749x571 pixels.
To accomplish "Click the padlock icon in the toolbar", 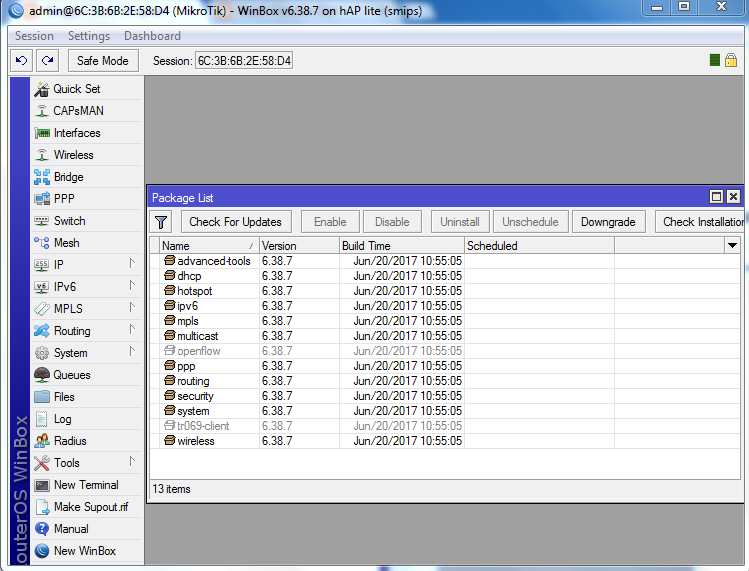I will click(731, 60).
